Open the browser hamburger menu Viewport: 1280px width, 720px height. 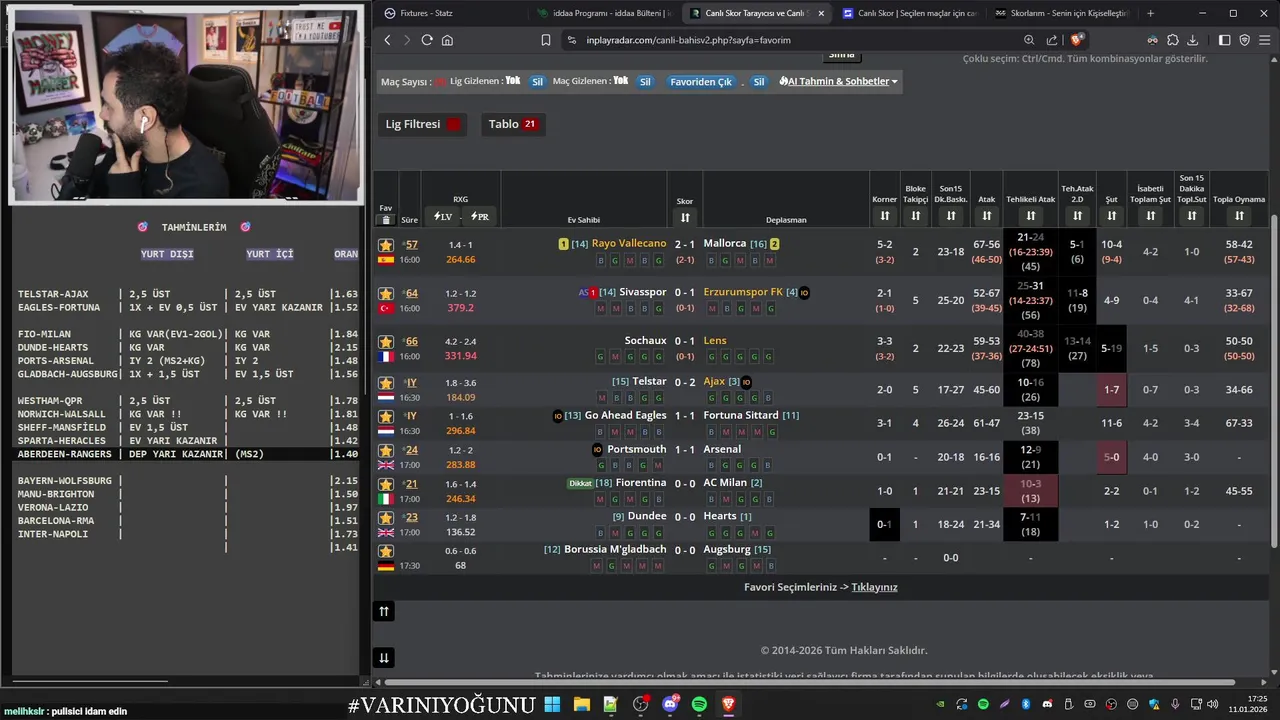point(1265,40)
